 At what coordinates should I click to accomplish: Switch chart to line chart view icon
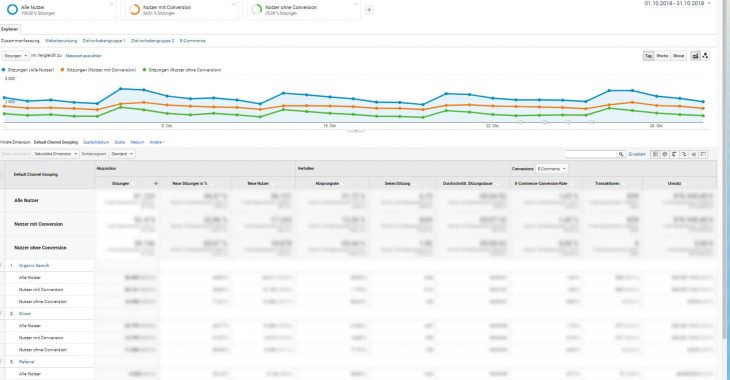(x=695, y=56)
